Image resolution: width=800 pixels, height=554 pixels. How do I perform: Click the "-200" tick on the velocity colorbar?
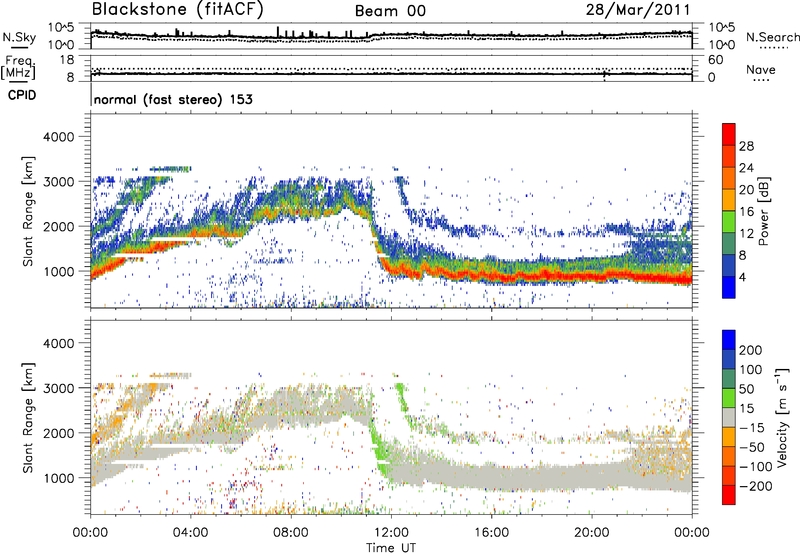point(754,486)
